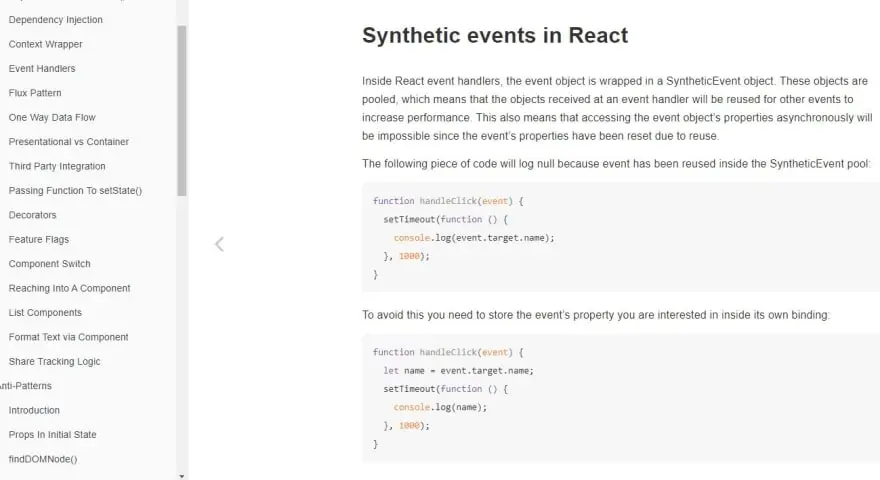Open One Way Data Flow
The image size is (880, 480).
point(52,118)
